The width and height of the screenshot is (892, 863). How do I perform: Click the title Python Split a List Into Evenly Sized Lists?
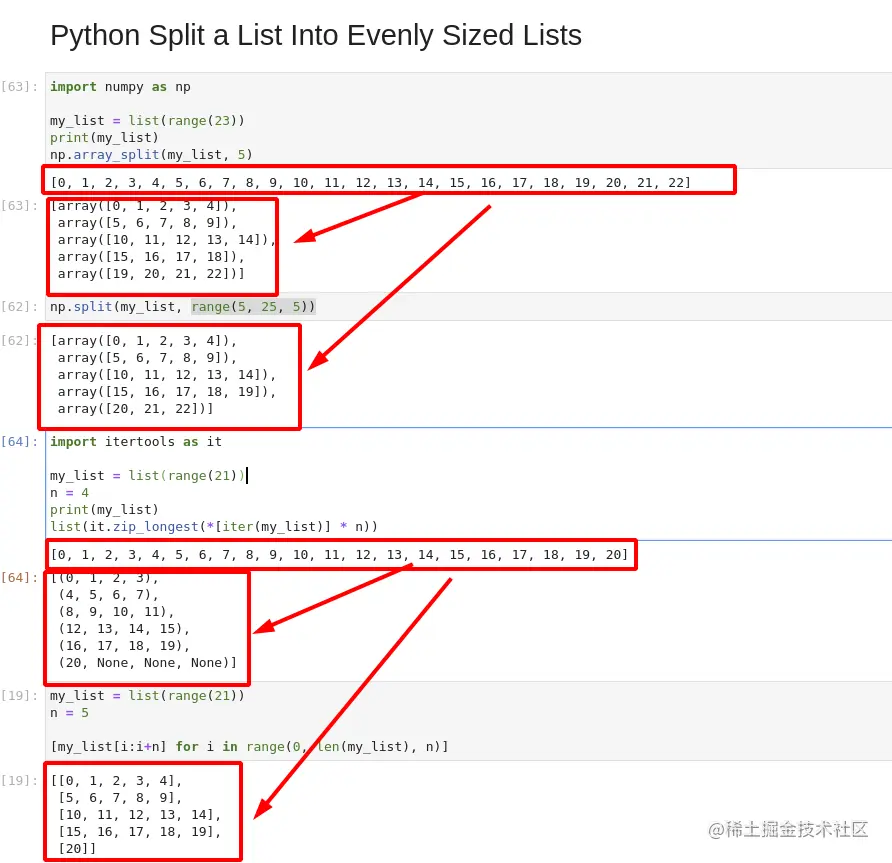click(x=314, y=35)
